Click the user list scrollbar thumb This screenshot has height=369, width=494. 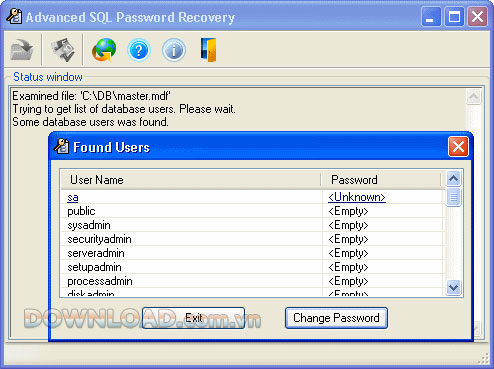click(x=453, y=197)
